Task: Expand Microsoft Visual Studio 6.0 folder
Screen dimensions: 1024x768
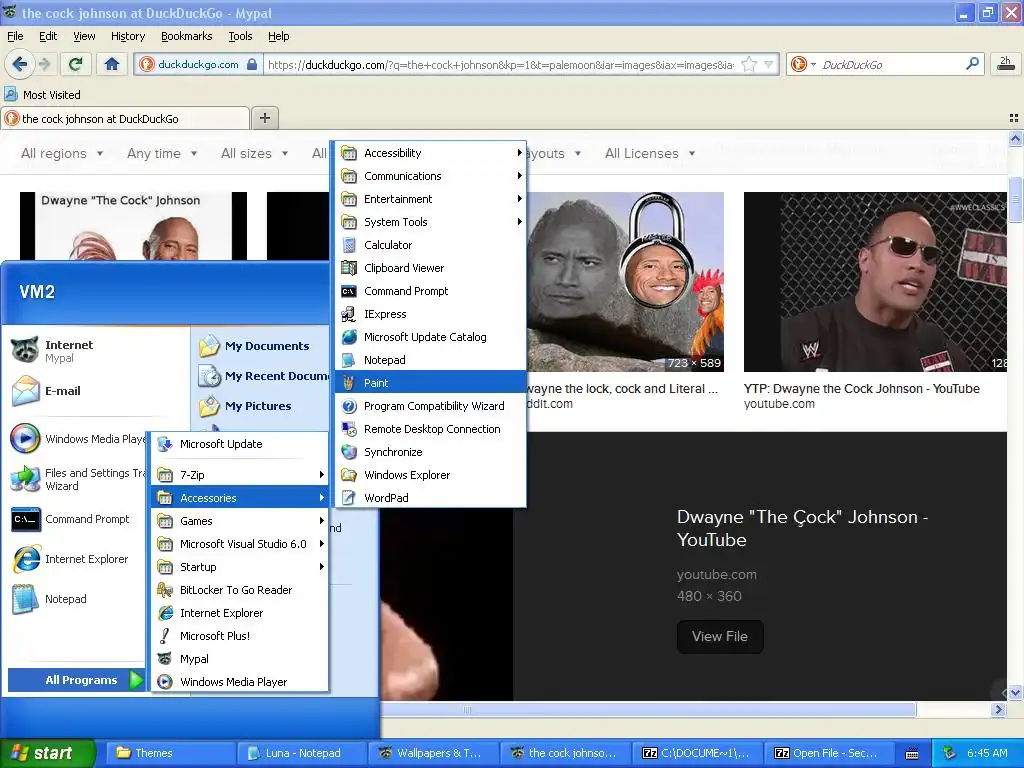Action: [x=240, y=543]
